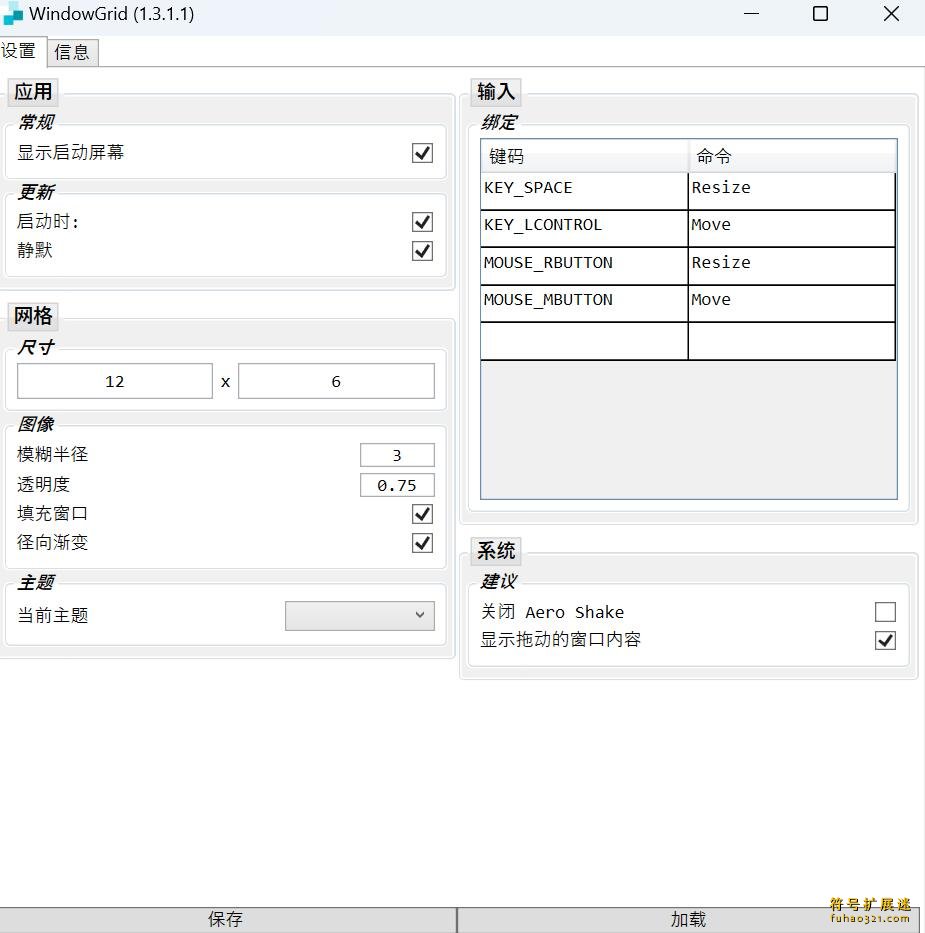Toggle the 径向渐变 checkbox
This screenshot has height=933, width=925.
(422, 543)
